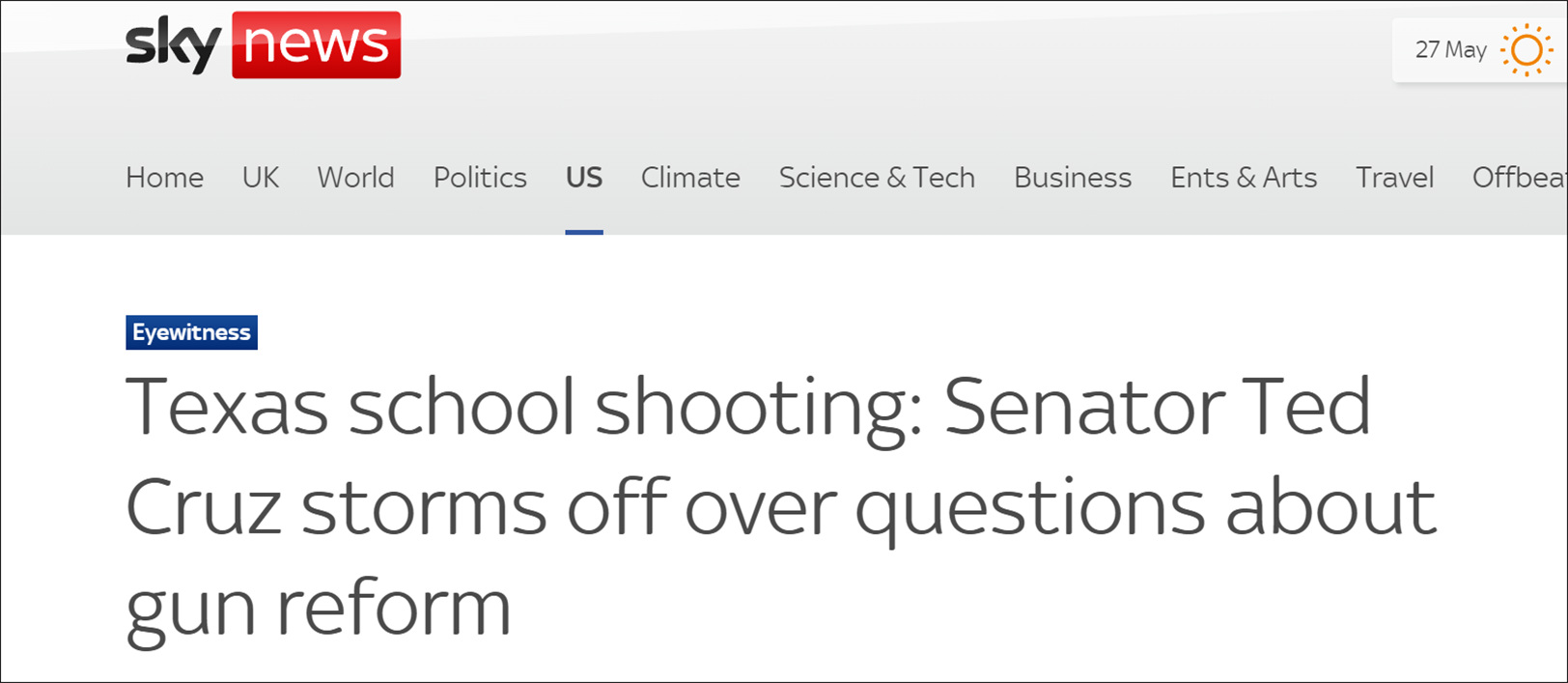
Task: Click the 27 May date text
Action: [x=1450, y=50]
